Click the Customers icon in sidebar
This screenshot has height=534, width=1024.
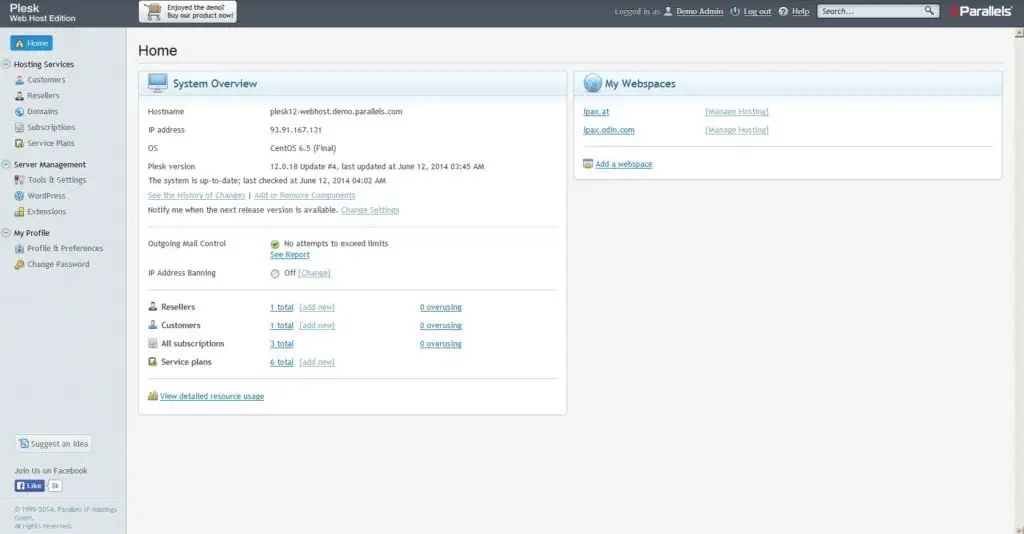click(x=19, y=80)
